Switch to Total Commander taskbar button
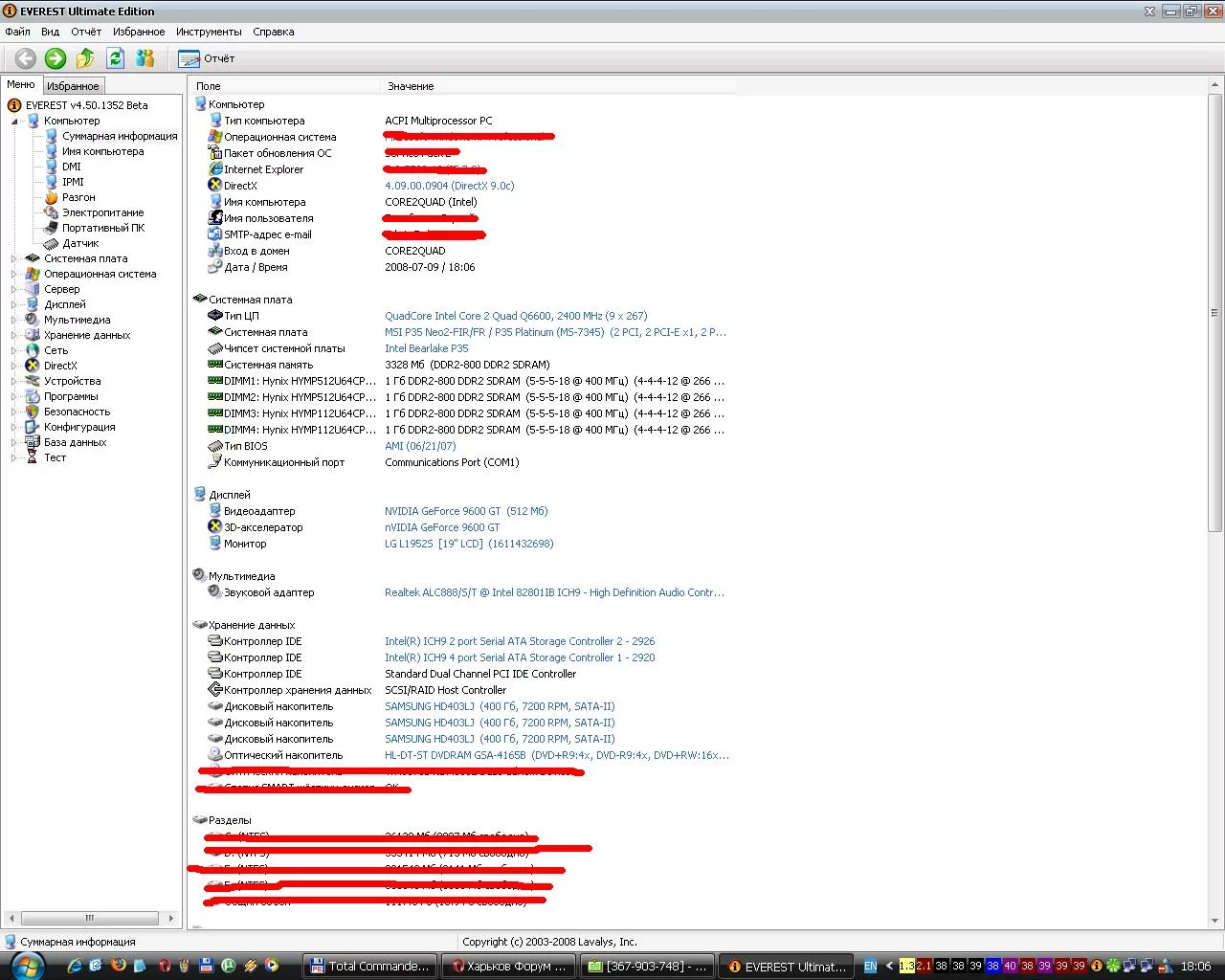Viewport: 1225px width, 980px height. coord(370,967)
